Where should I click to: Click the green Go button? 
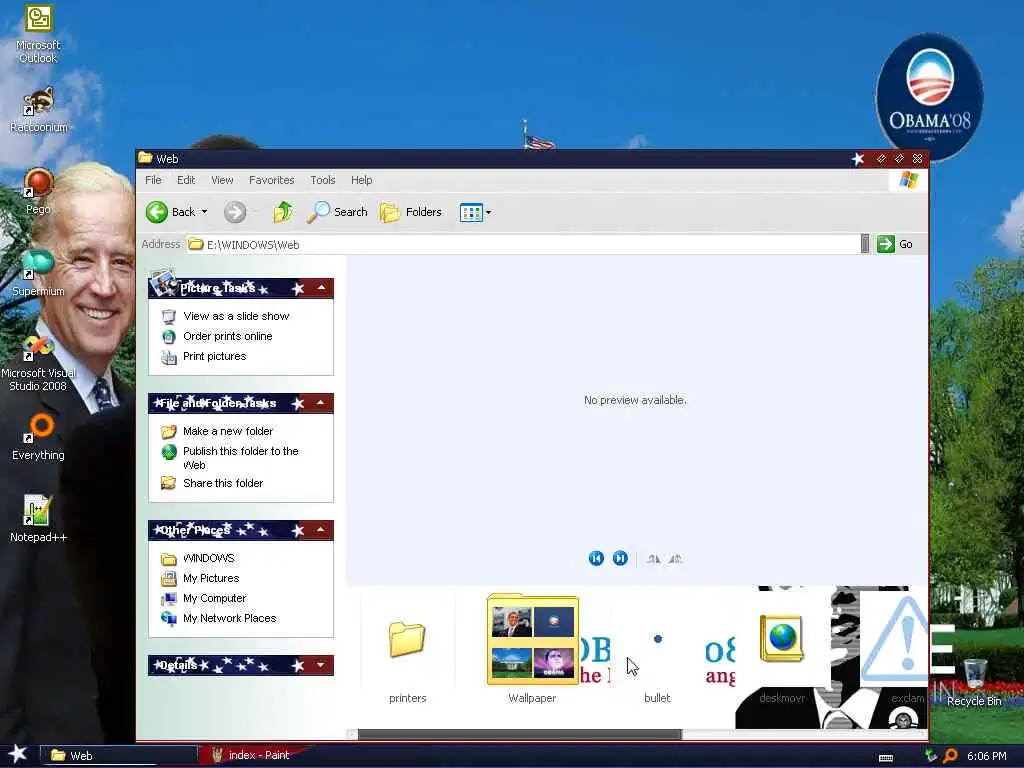(895, 244)
